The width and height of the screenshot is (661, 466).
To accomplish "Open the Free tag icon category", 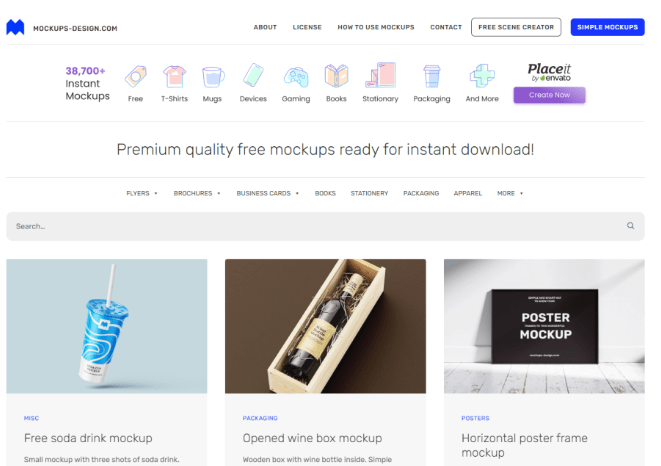I will coord(135,76).
